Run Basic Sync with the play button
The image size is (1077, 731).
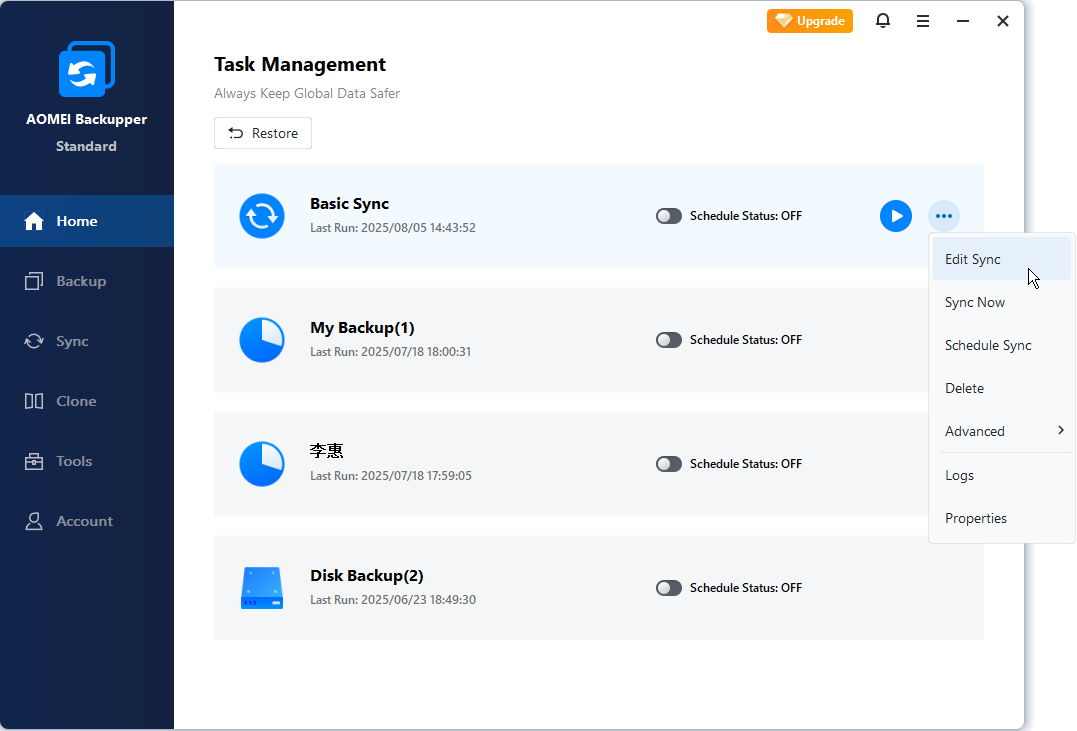pyautogui.click(x=895, y=216)
